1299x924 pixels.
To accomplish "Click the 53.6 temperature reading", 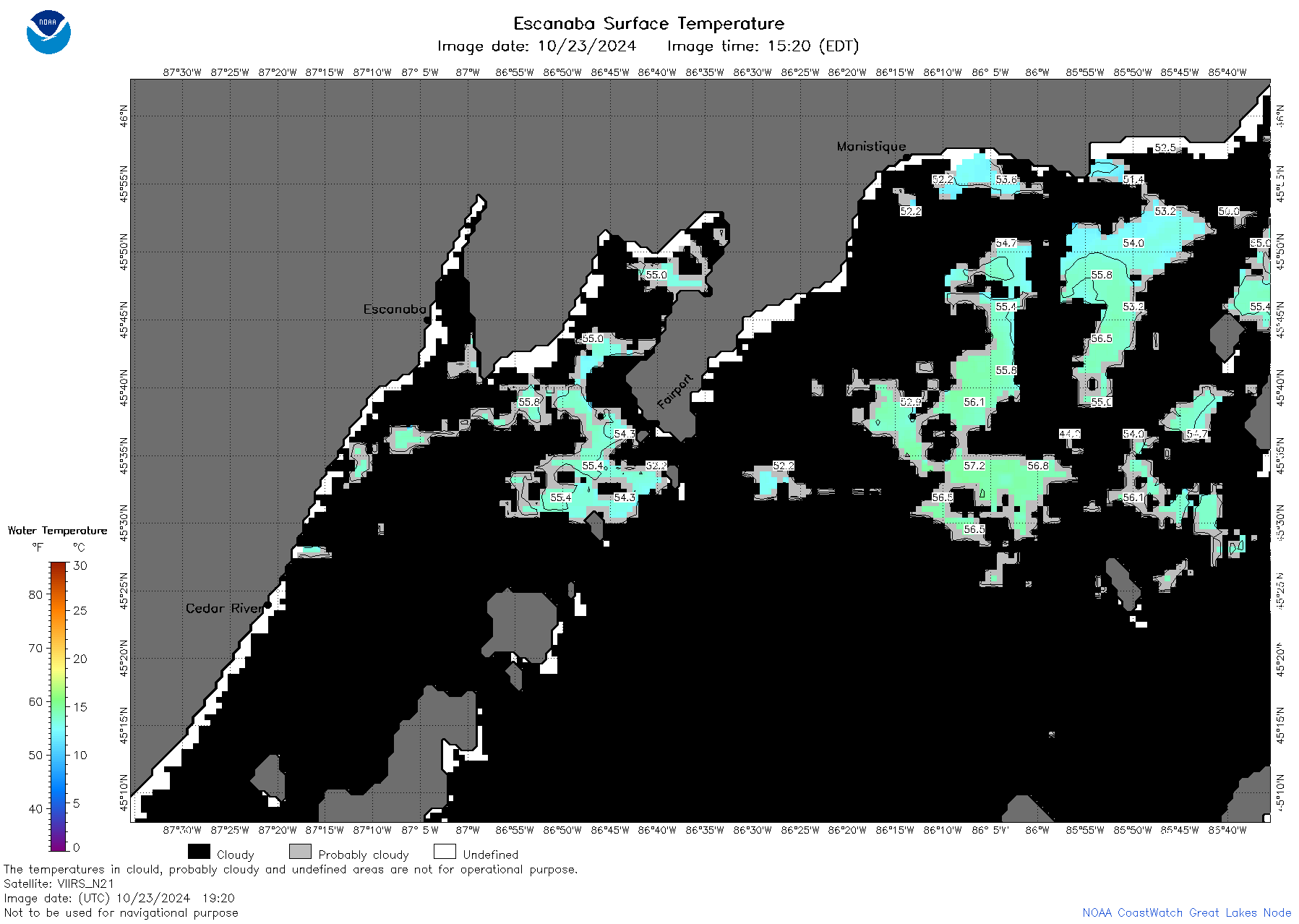I will coord(1006,179).
